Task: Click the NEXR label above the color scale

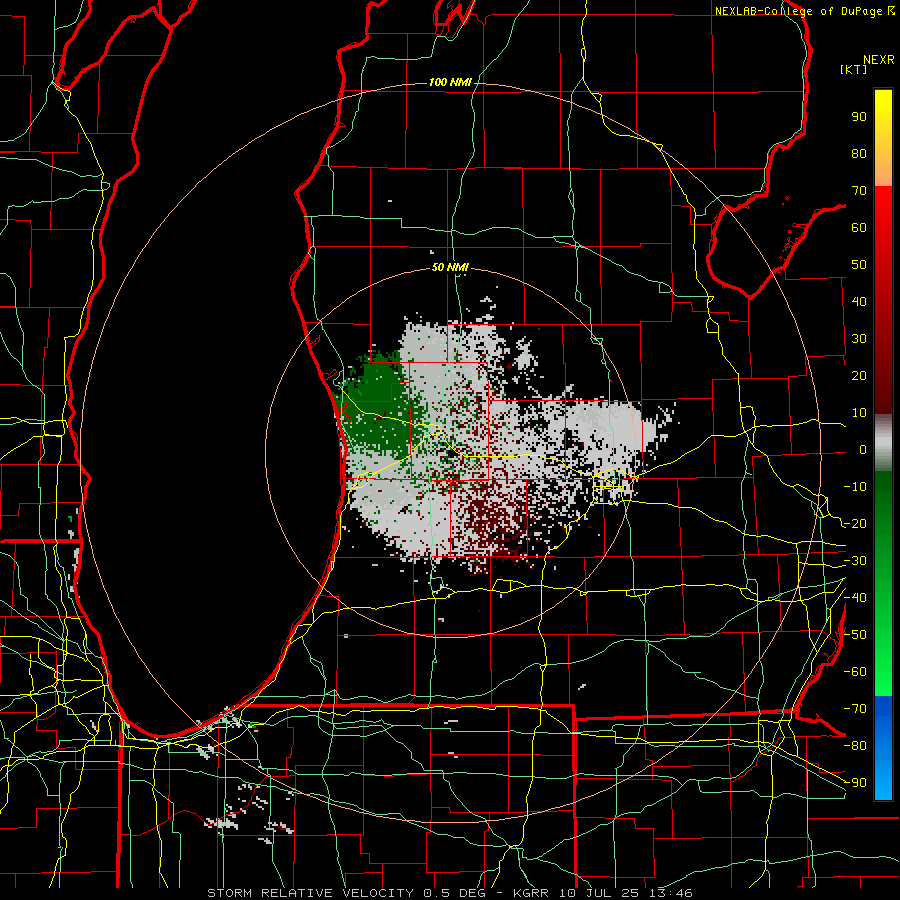Action: [x=878, y=60]
